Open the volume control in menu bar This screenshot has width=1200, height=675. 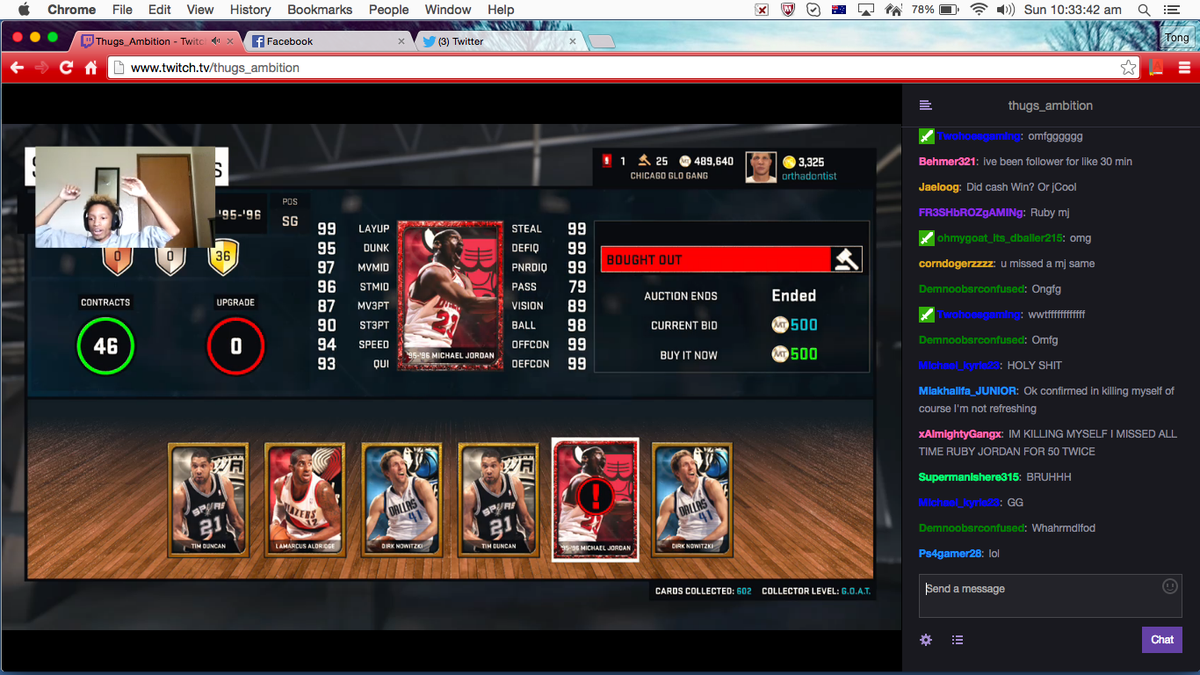(x=1004, y=10)
